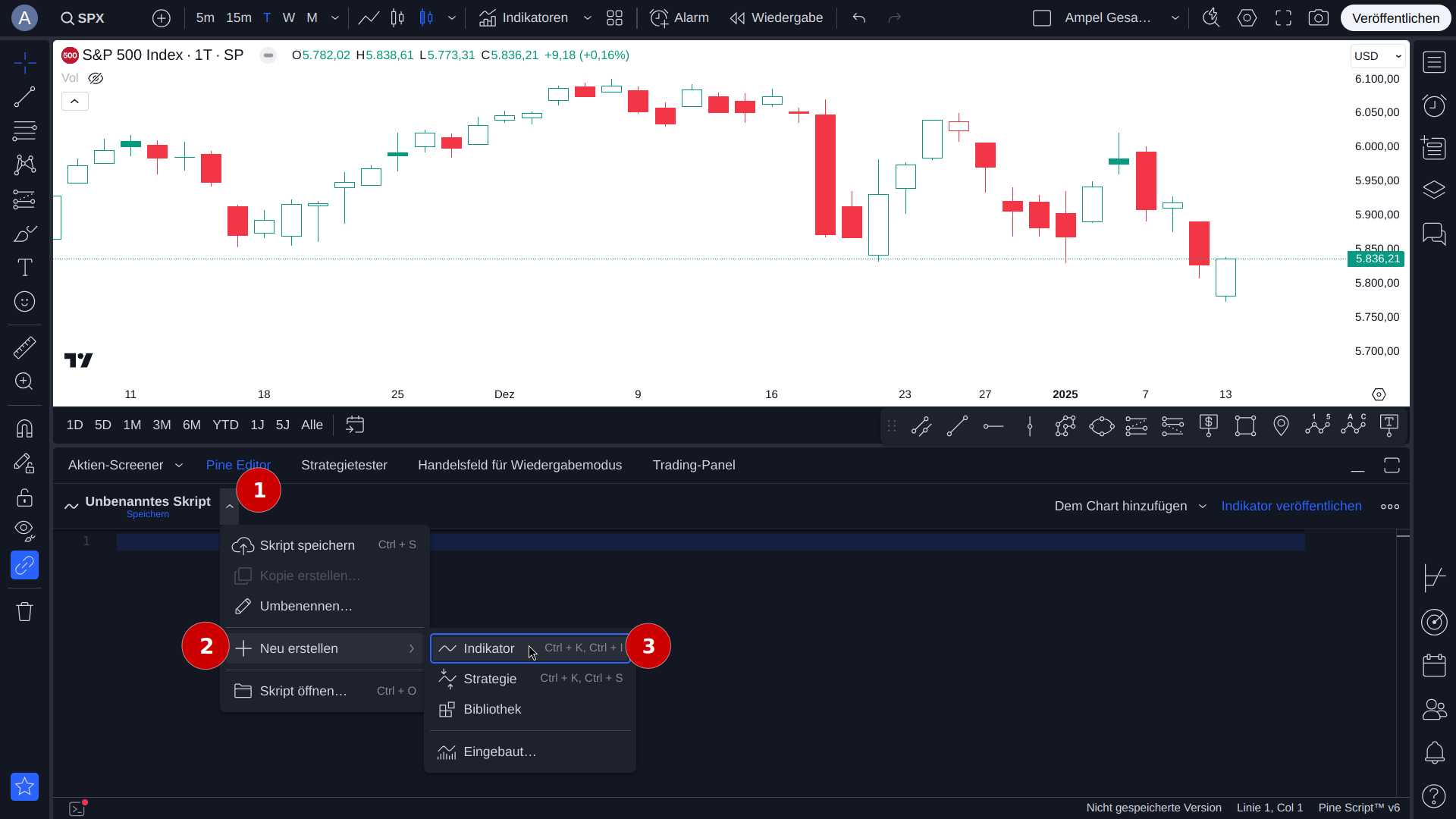The height and width of the screenshot is (819, 1456).
Task: Toggle fullscreen mode
Action: point(1283,18)
